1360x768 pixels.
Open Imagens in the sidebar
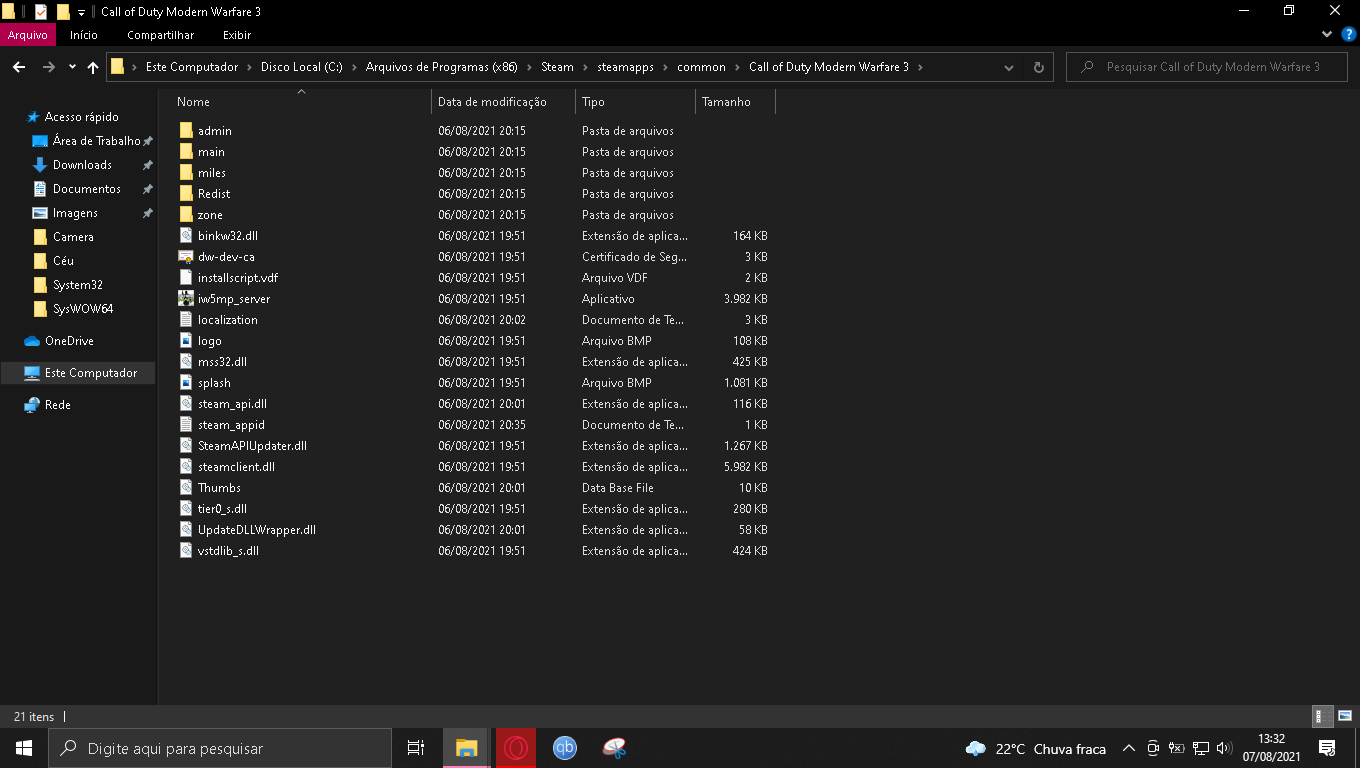point(75,213)
